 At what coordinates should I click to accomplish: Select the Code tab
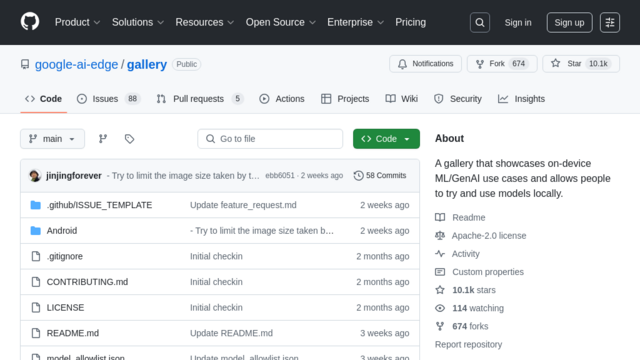tap(44, 99)
